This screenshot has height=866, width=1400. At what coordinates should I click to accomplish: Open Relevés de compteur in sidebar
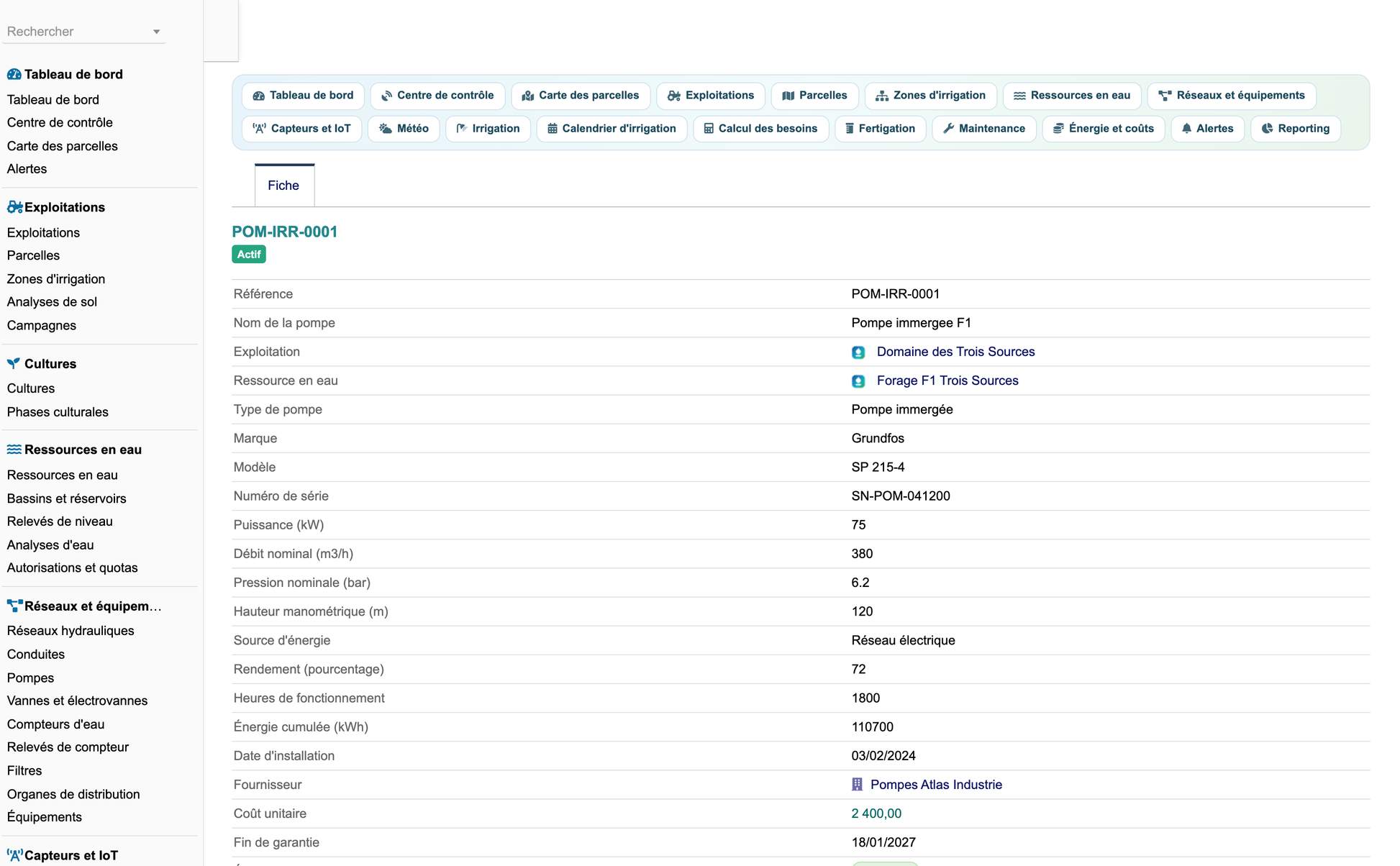click(x=68, y=747)
